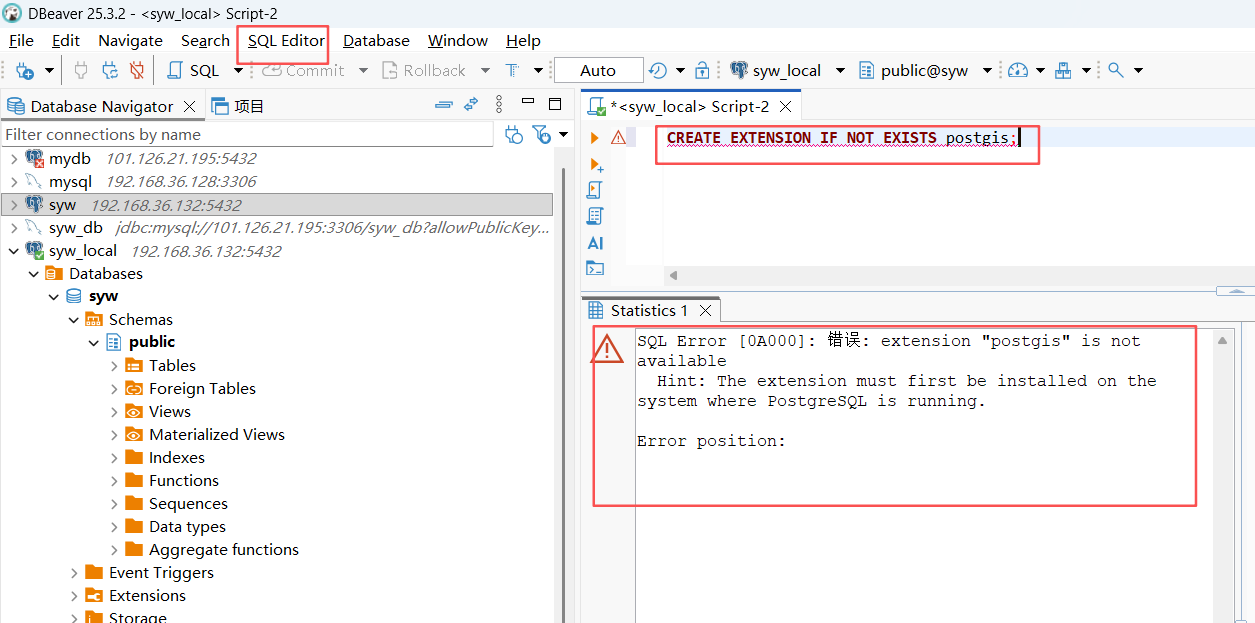Maximize the Database Navigator panel

pyautogui.click(x=555, y=104)
